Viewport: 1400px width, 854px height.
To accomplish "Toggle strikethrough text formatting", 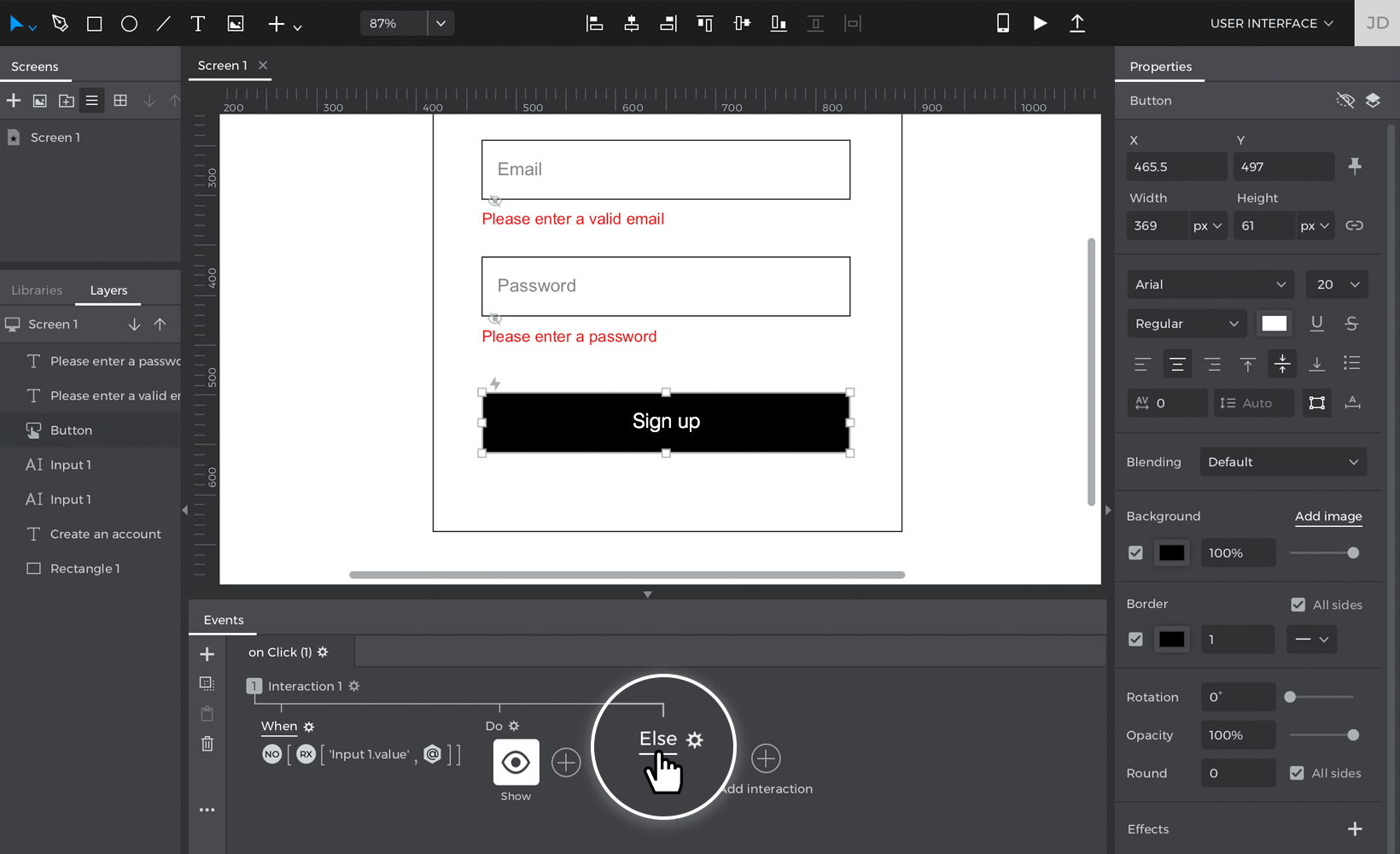I will click(x=1351, y=324).
